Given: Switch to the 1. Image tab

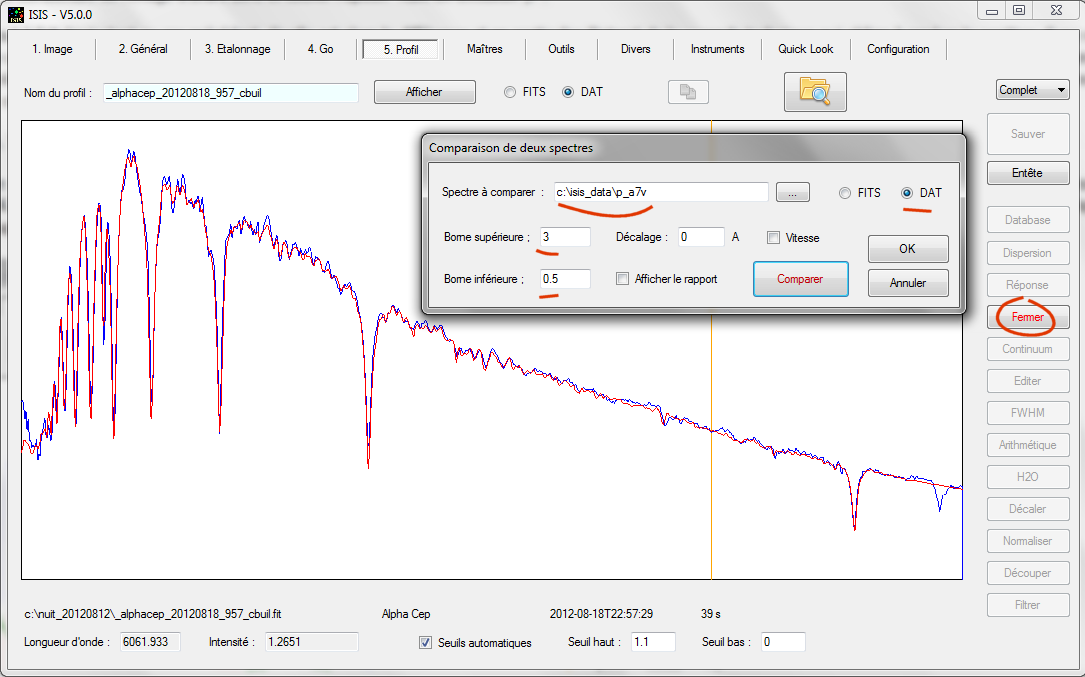Looking at the screenshot, I should coord(53,49).
